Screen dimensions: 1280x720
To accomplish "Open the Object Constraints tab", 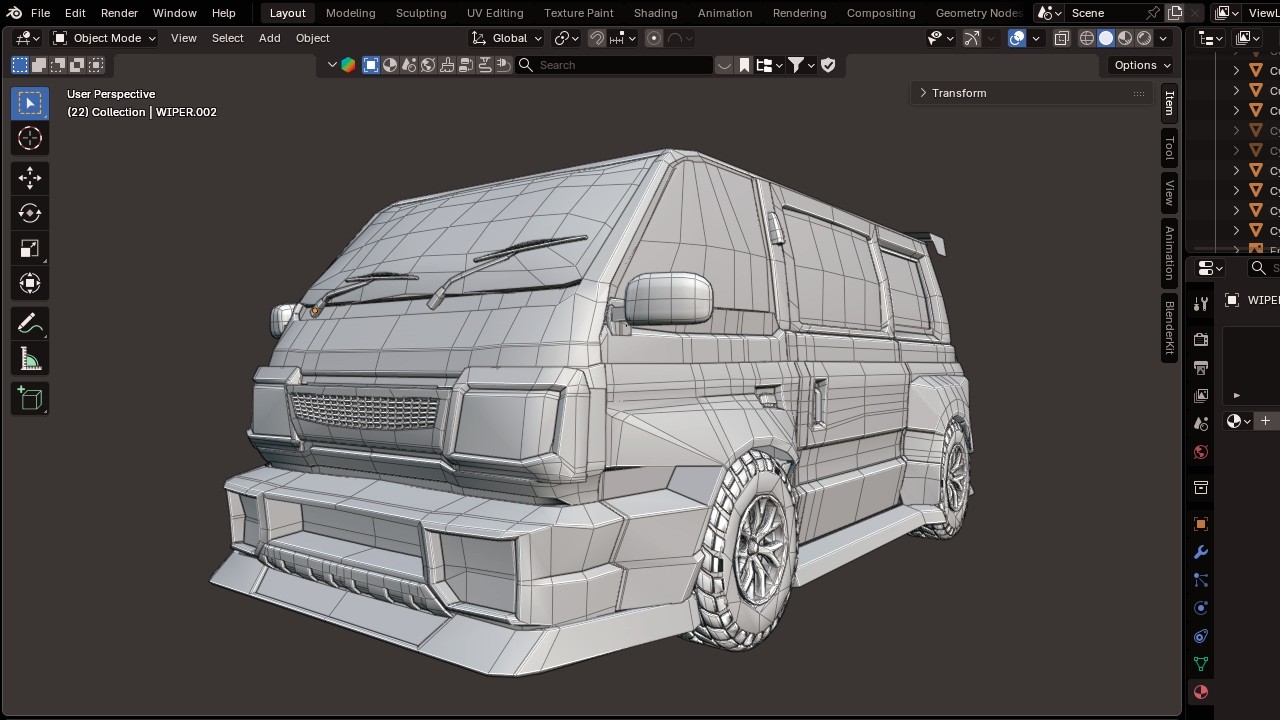I will 1201,636.
